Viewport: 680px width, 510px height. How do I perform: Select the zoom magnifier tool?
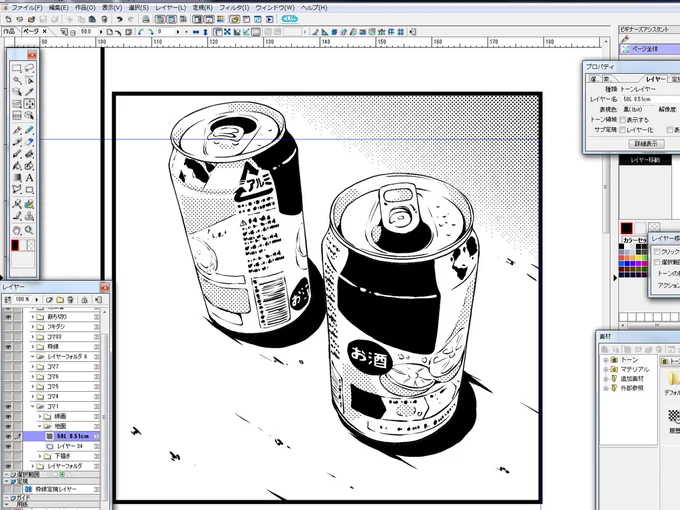coord(29,230)
